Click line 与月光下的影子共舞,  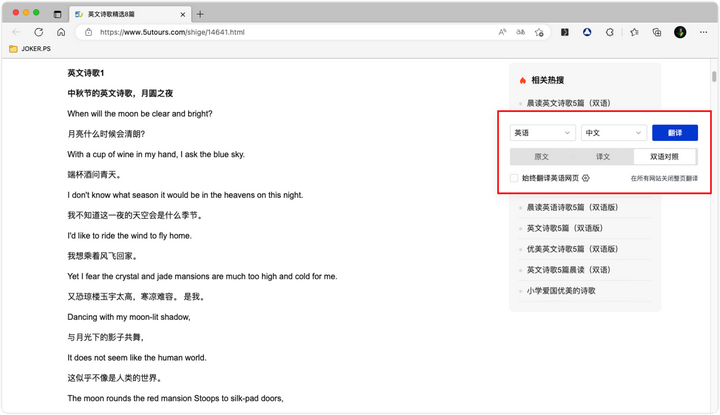coord(106,337)
